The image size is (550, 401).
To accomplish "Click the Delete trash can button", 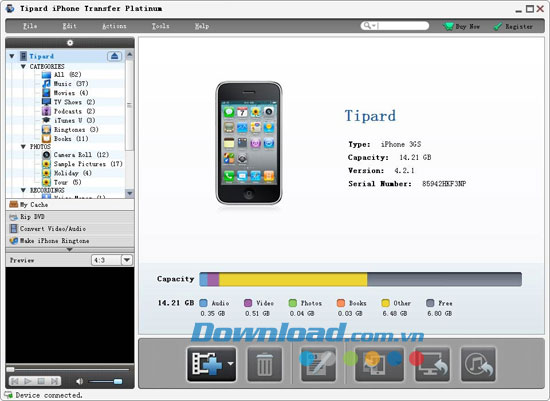I will 264,364.
